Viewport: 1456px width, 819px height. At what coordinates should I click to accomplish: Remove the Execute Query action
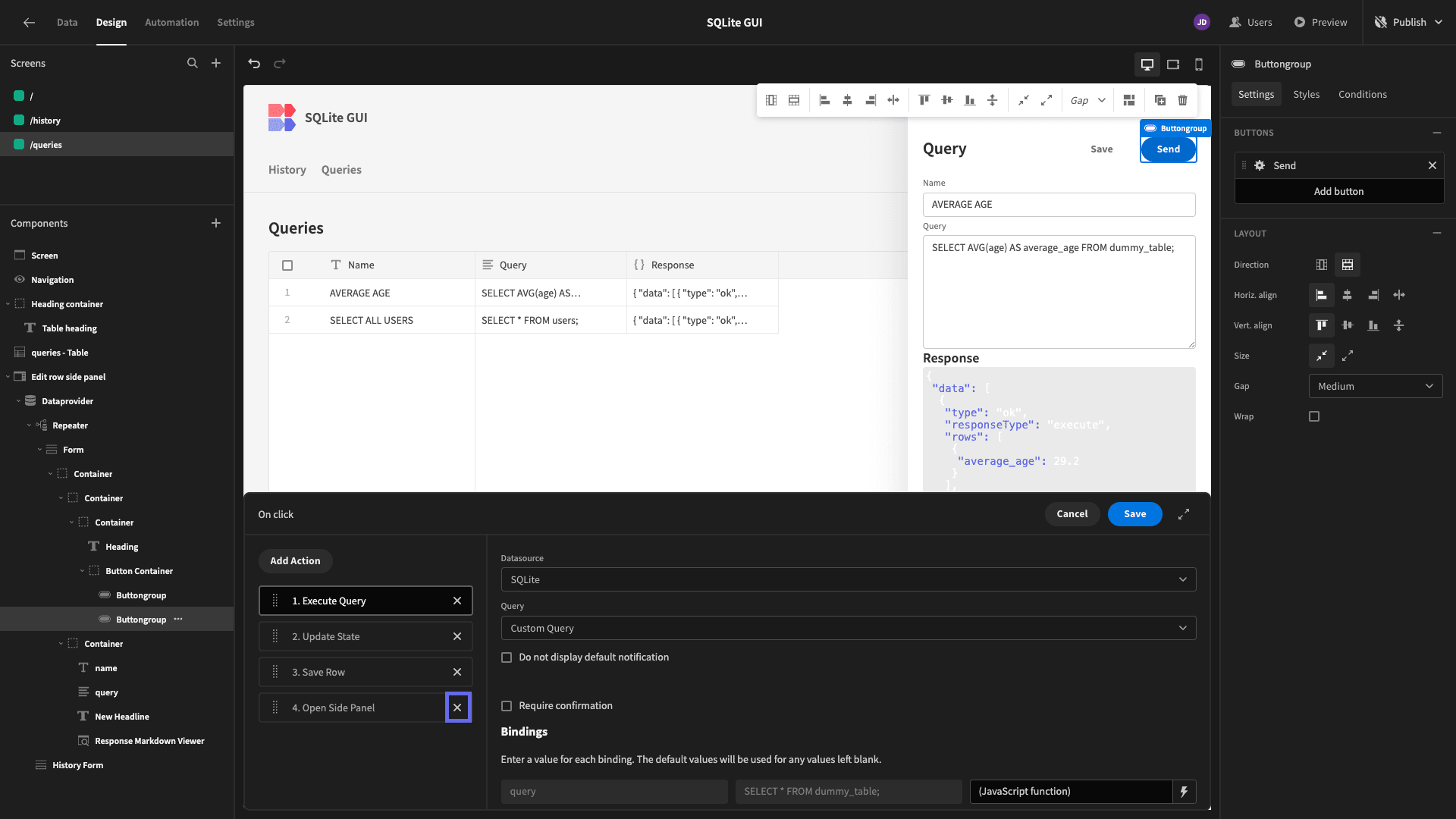coord(457,601)
